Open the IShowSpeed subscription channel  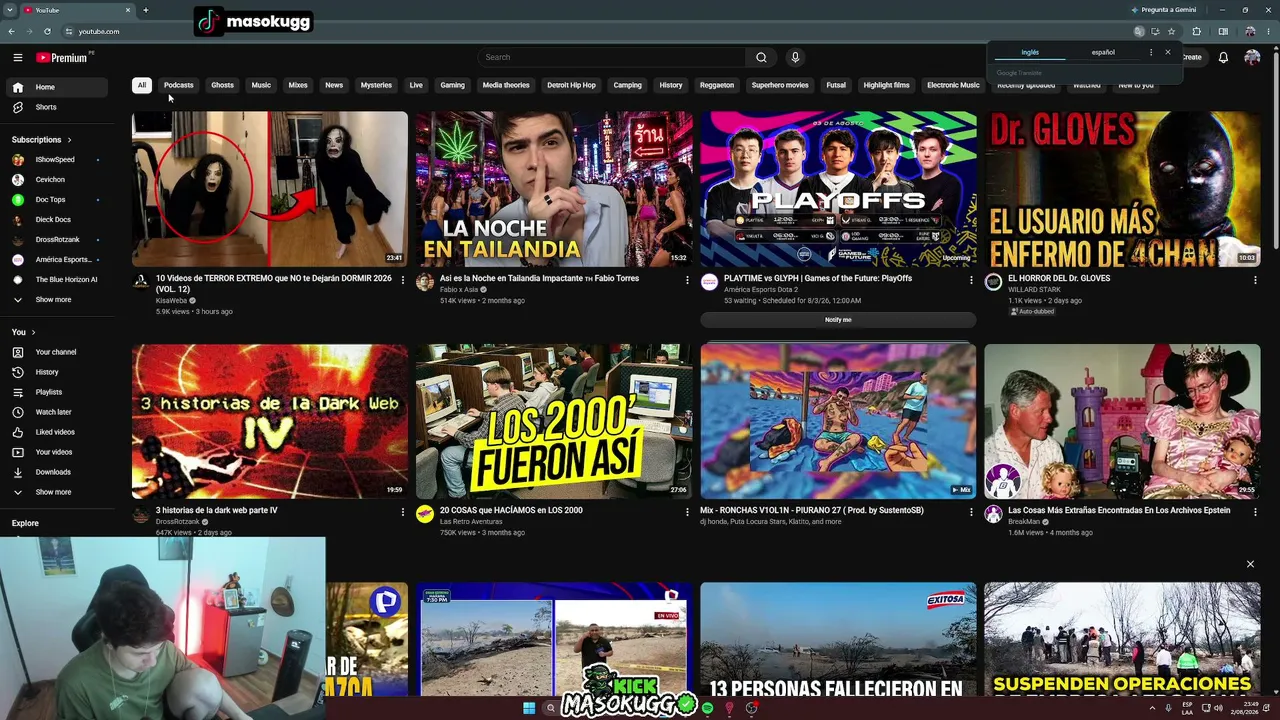point(58,160)
